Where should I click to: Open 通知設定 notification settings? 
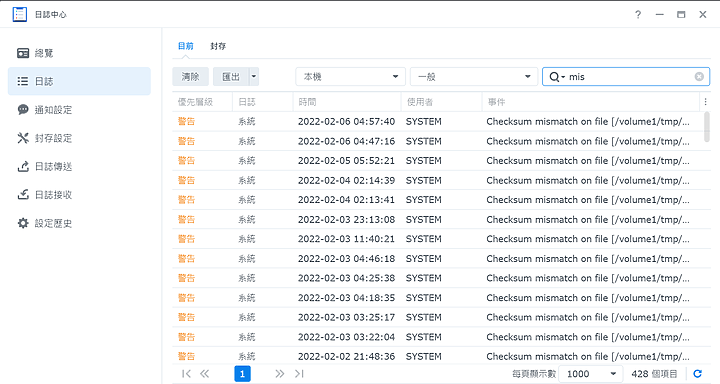tap(79, 110)
